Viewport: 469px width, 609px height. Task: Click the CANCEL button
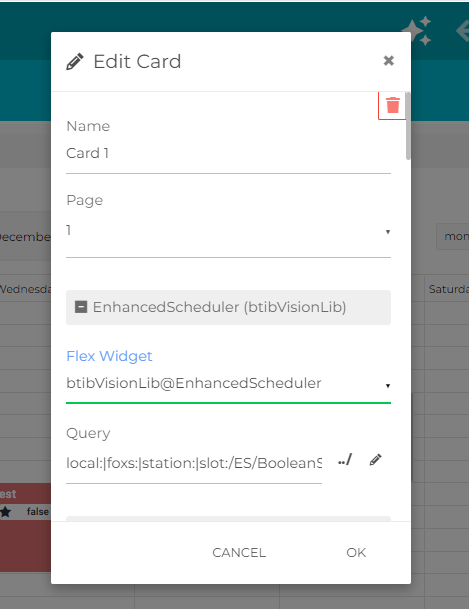pyautogui.click(x=239, y=553)
